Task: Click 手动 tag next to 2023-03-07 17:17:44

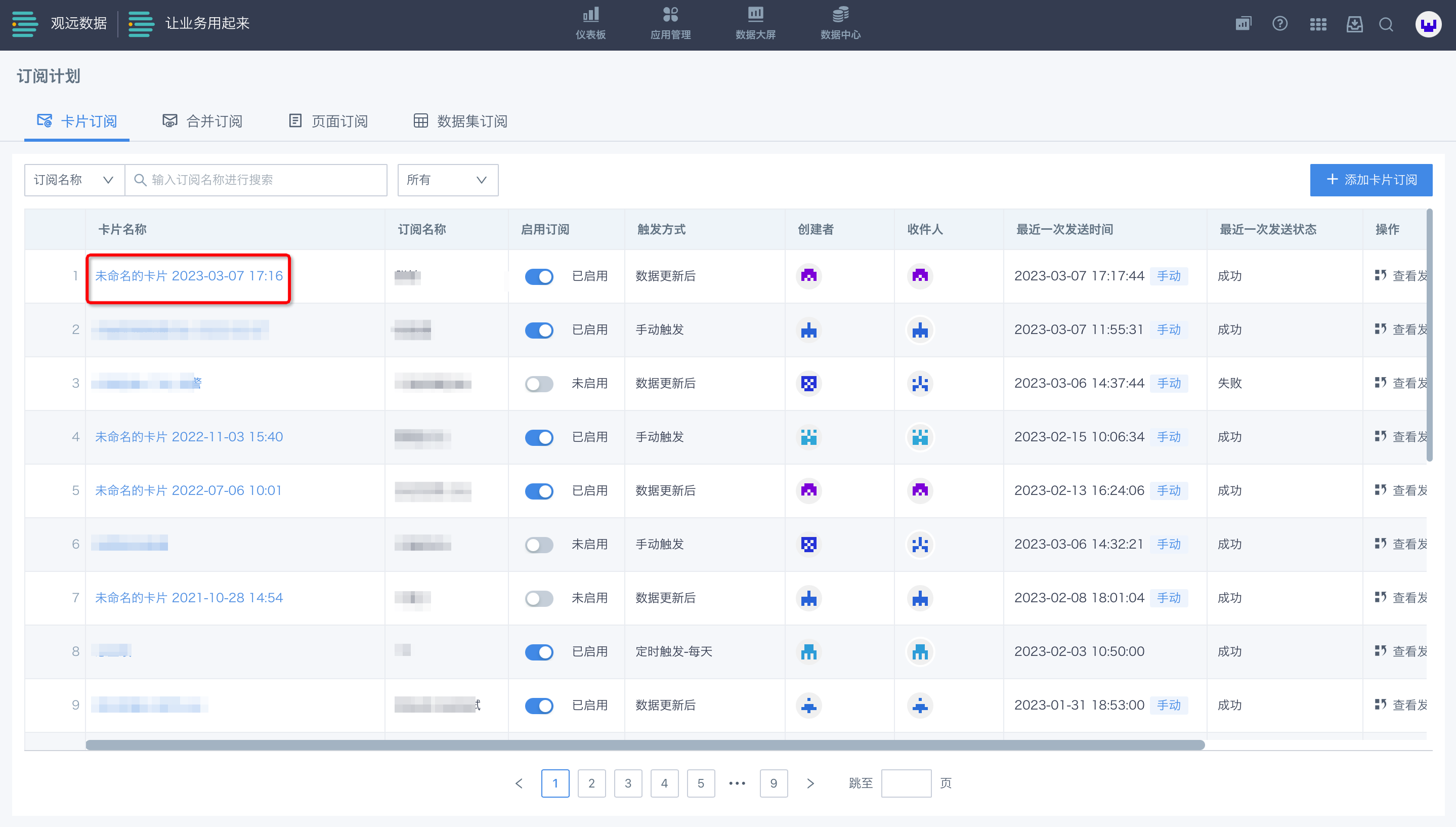Action: tap(1168, 276)
